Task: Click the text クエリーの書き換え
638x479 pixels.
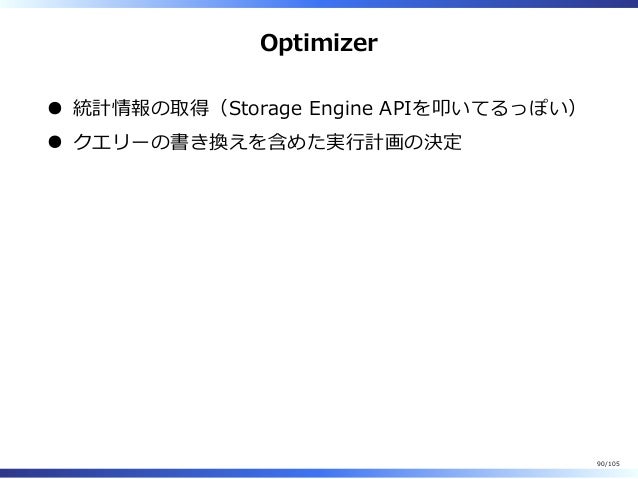Action: click(x=160, y=142)
